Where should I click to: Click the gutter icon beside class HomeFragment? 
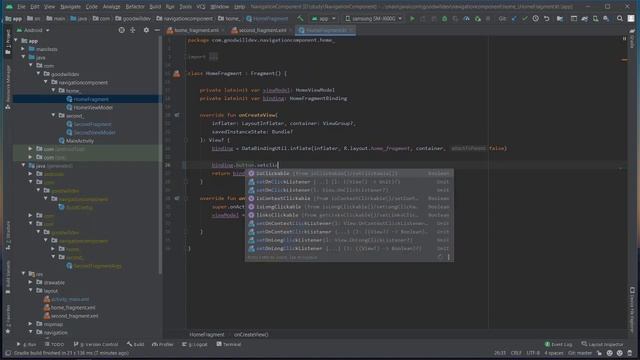[177, 74]
